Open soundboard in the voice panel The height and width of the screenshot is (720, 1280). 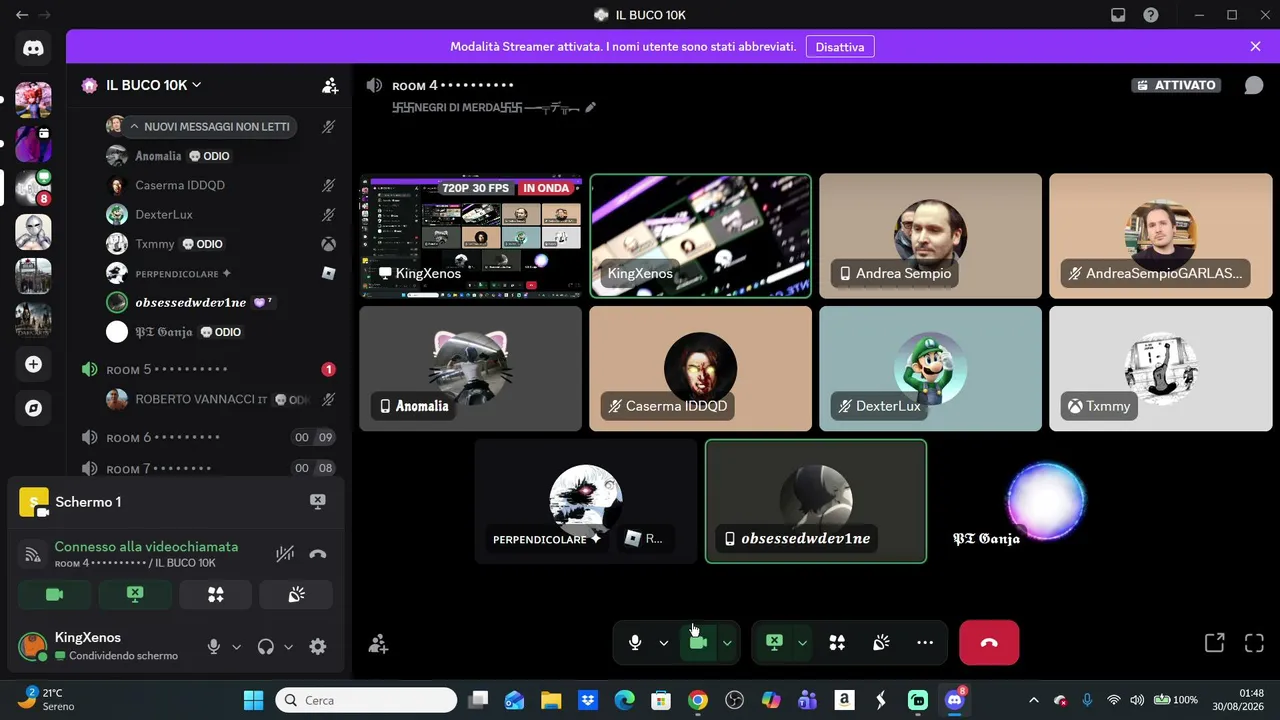(x=296, y=594)
